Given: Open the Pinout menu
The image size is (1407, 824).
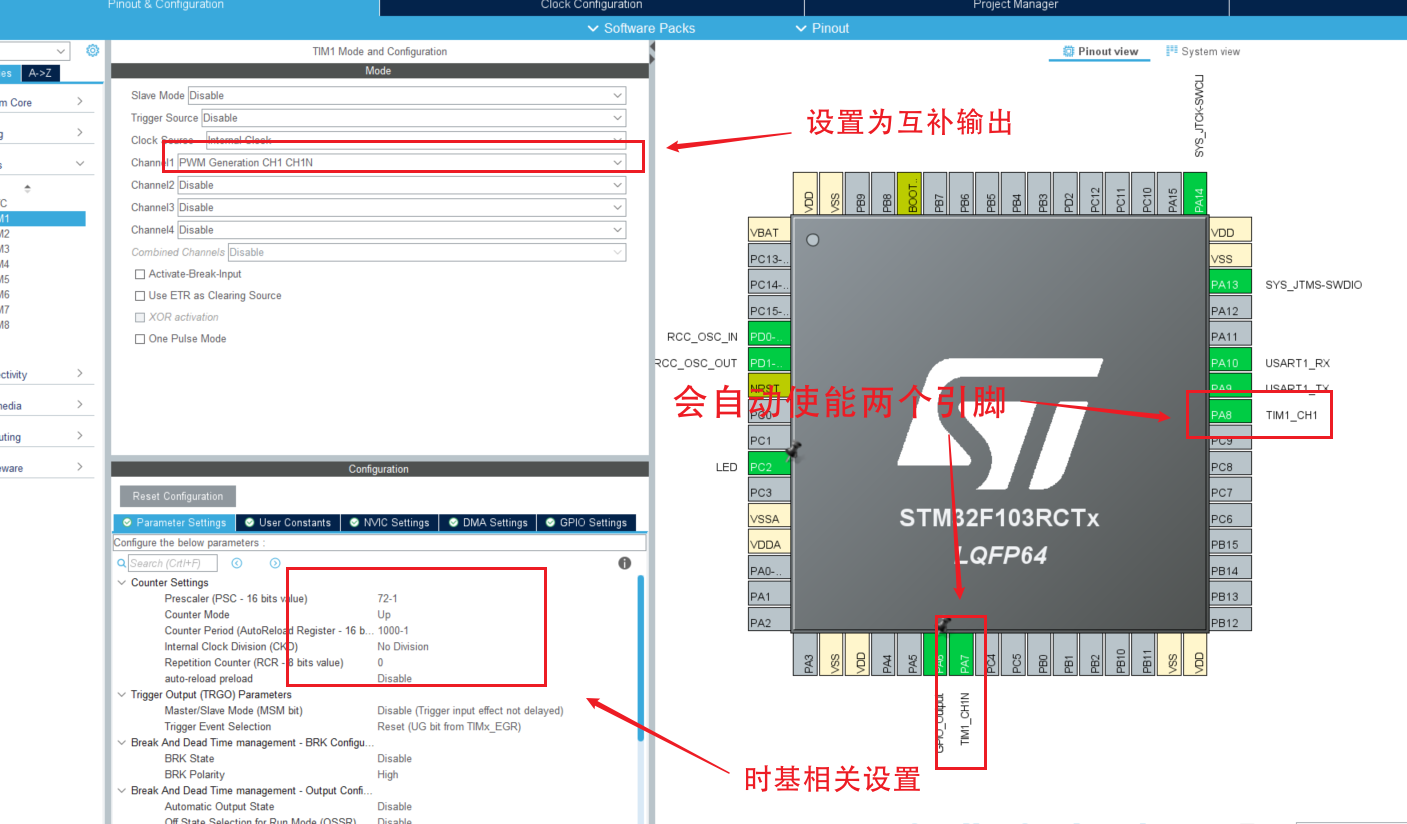Looking at the screenshot, I should 822,28.
